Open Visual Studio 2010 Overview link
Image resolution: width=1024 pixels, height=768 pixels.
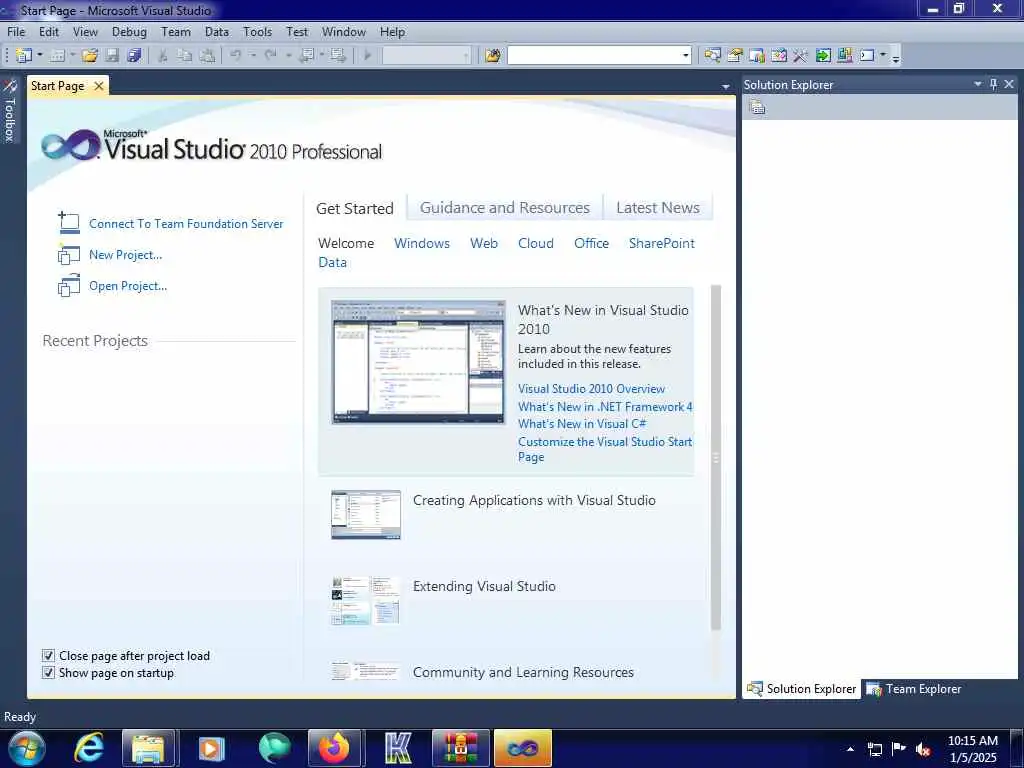tap(591, 389)
